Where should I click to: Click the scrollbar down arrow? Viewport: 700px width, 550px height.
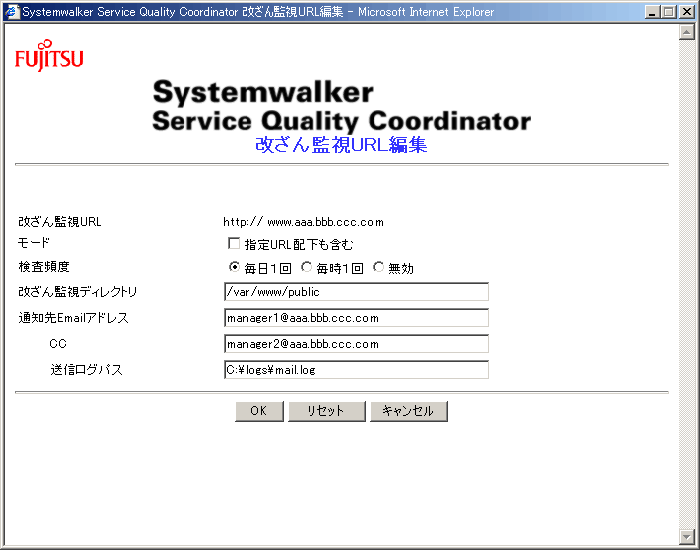(687, 537)
